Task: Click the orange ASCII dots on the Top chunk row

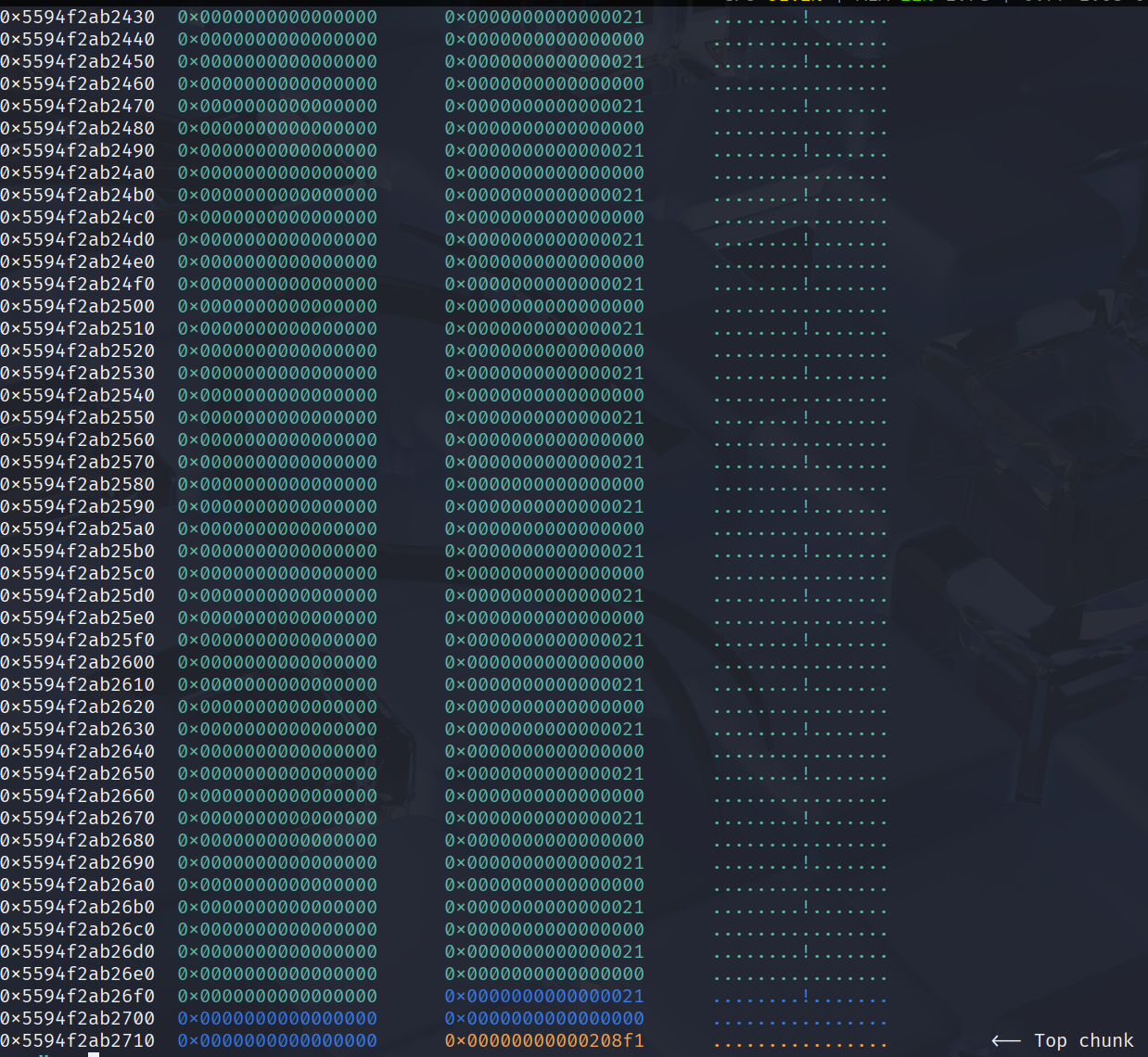Action: point(799,1044)
